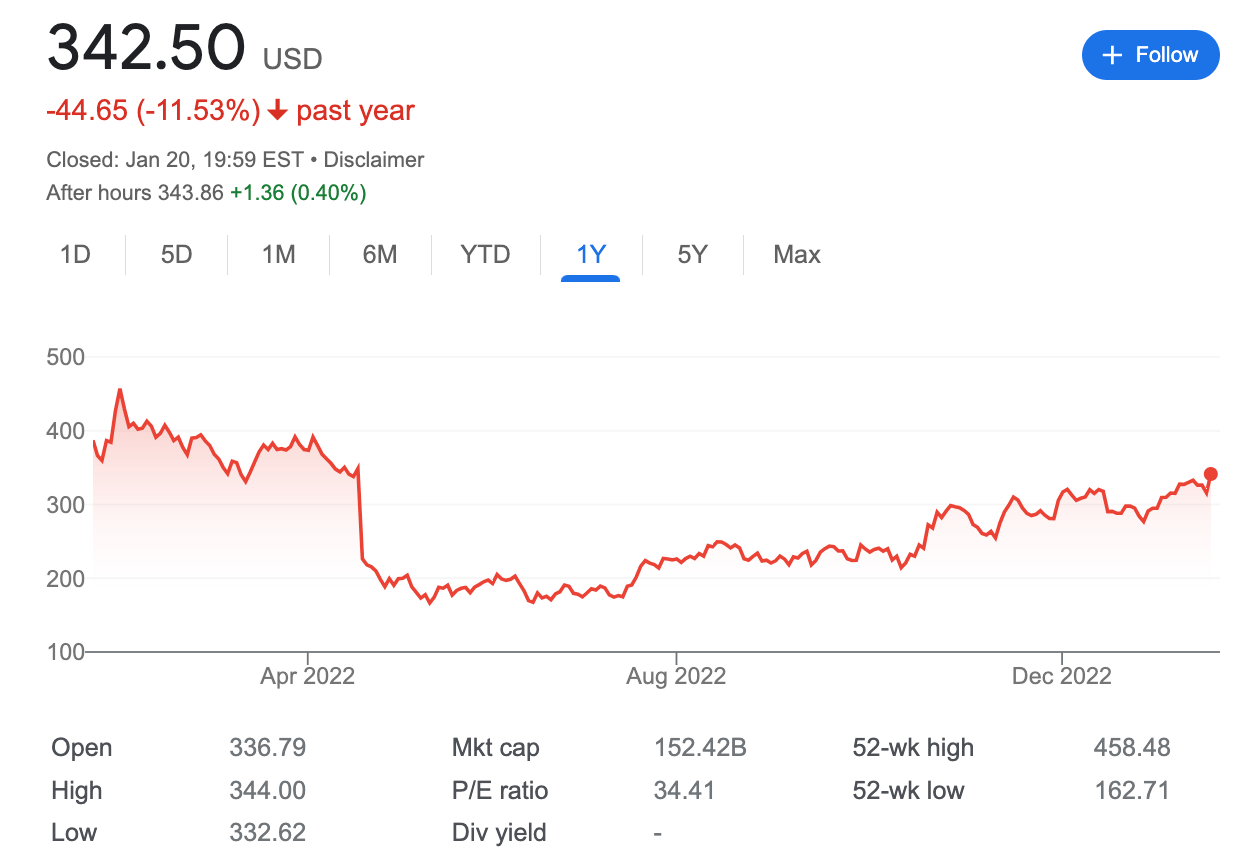Click the Dec 2022 axis label
This screenshot has width=1256, height=862.
pos(1061,677)
